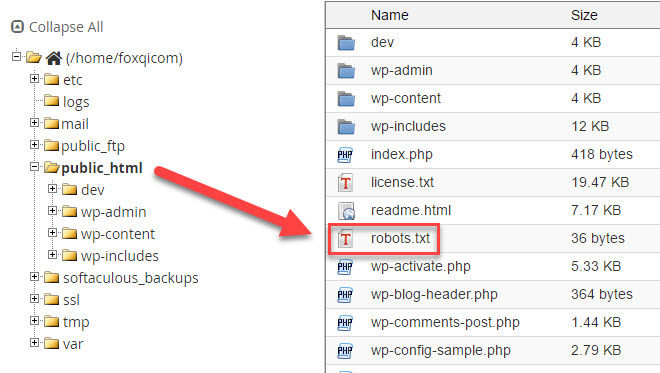
Task: Click the Collapse All link text
Action: pyautogui.click(x=66, y=27)
